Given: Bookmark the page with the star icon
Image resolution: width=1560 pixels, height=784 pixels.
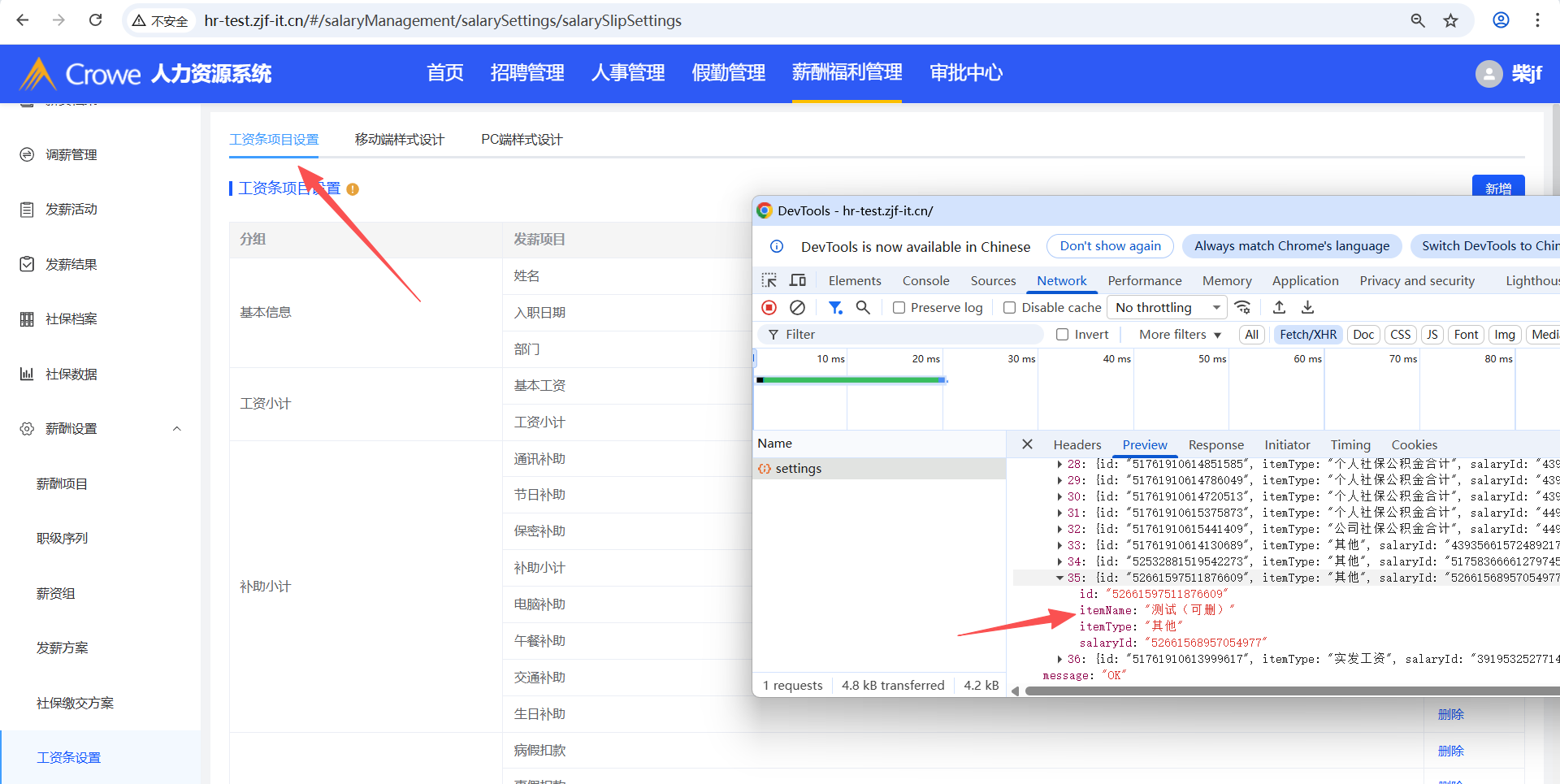Looking at the screenshot, I should 1450,20.
